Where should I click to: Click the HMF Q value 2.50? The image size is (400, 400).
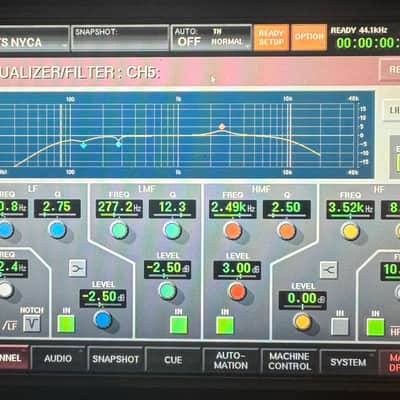[287, 209]
